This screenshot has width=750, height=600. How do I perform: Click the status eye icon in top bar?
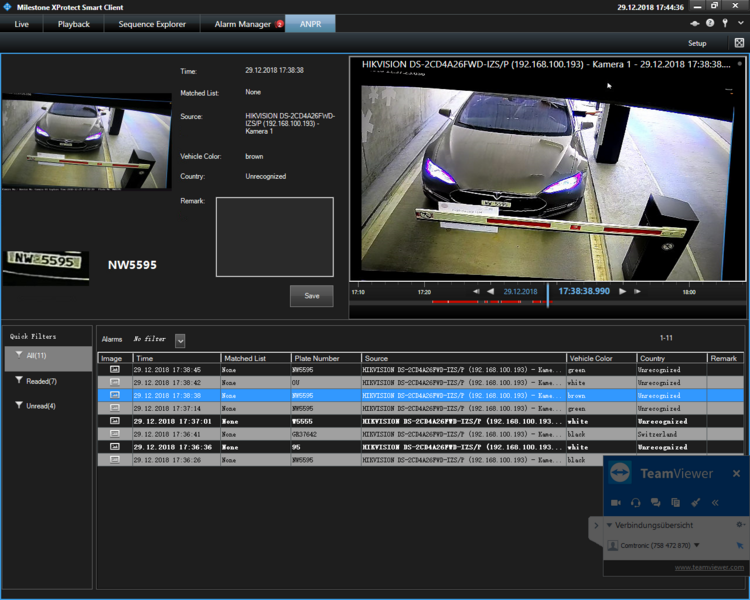(695, 23)
